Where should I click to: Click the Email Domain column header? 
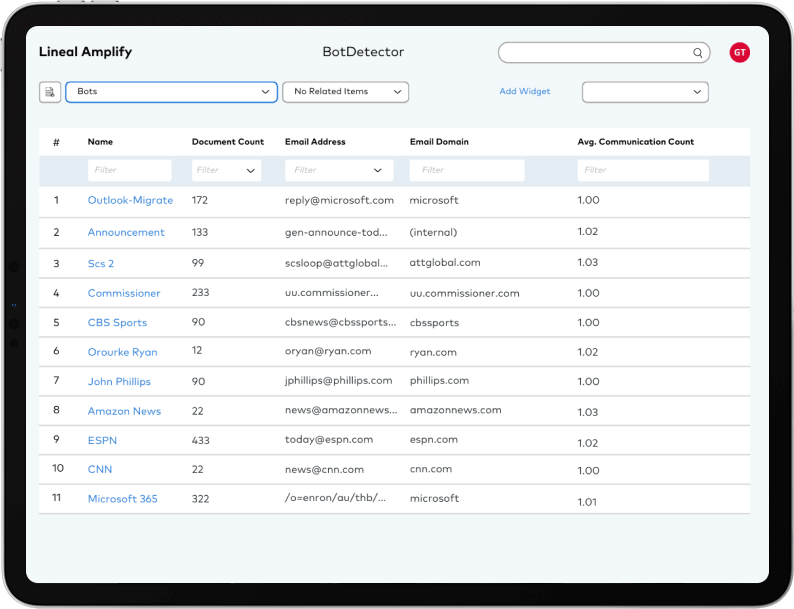click(439, 142)
